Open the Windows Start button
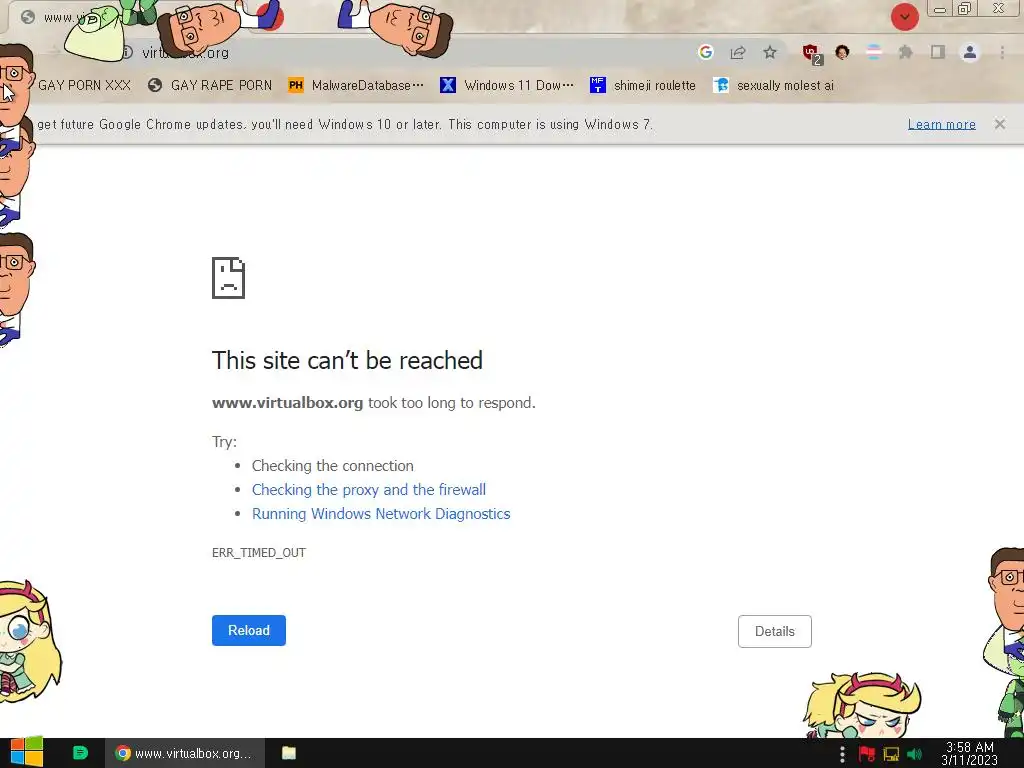The height and width of the screenshot is (768, 1024). click(26, 752)
